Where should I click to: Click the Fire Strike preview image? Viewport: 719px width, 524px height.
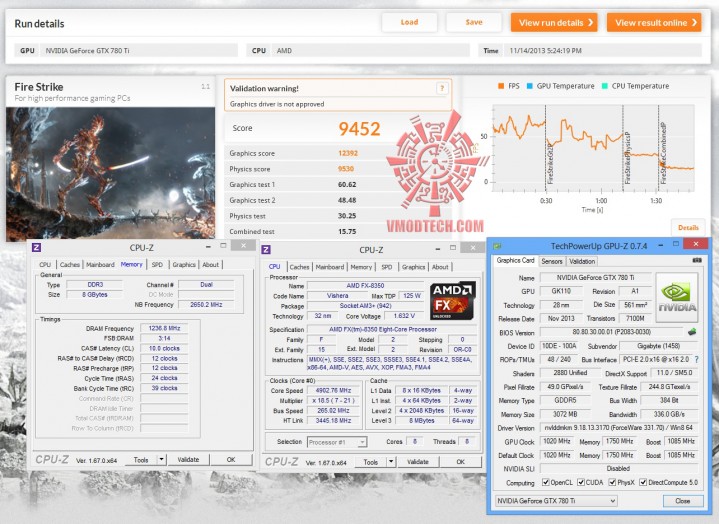(x=111, y=174)
